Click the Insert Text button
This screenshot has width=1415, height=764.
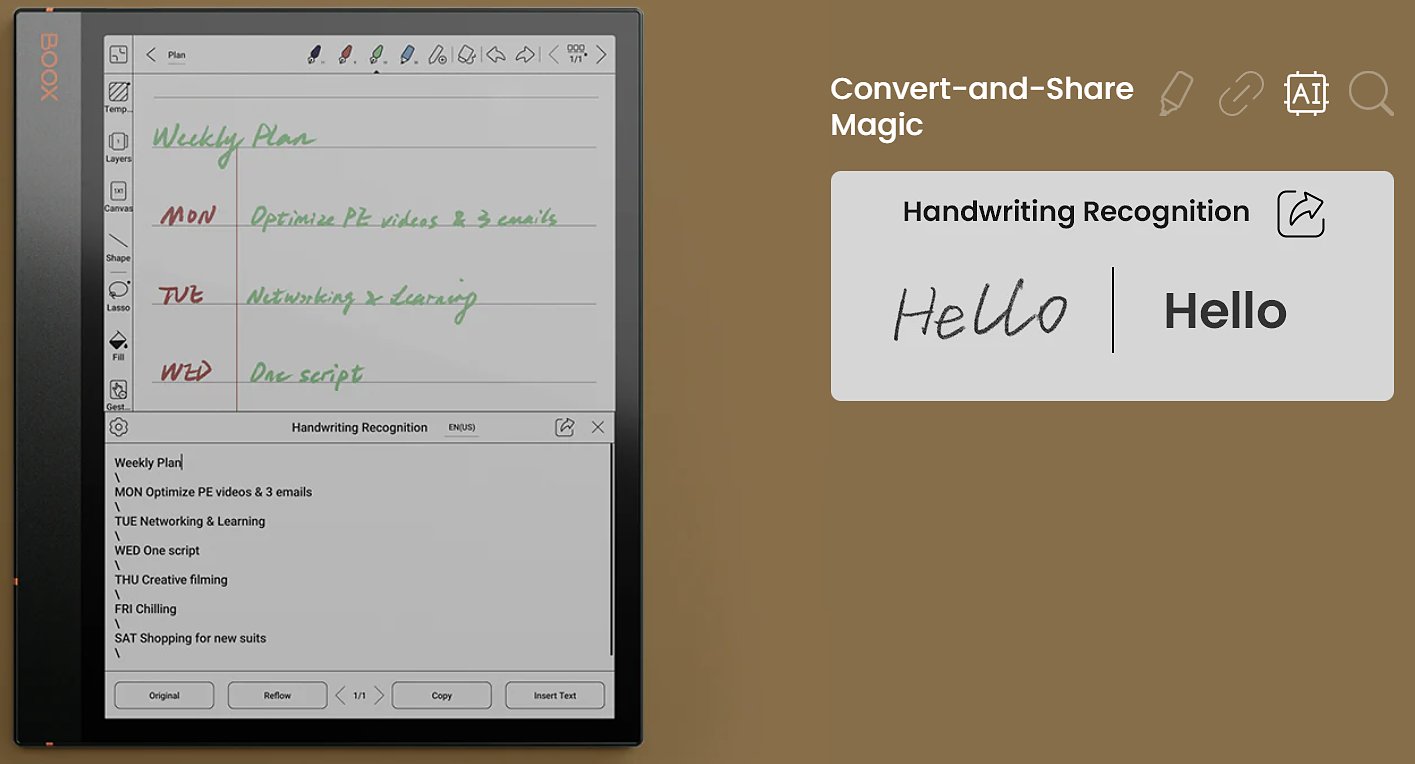pos(554,695)
